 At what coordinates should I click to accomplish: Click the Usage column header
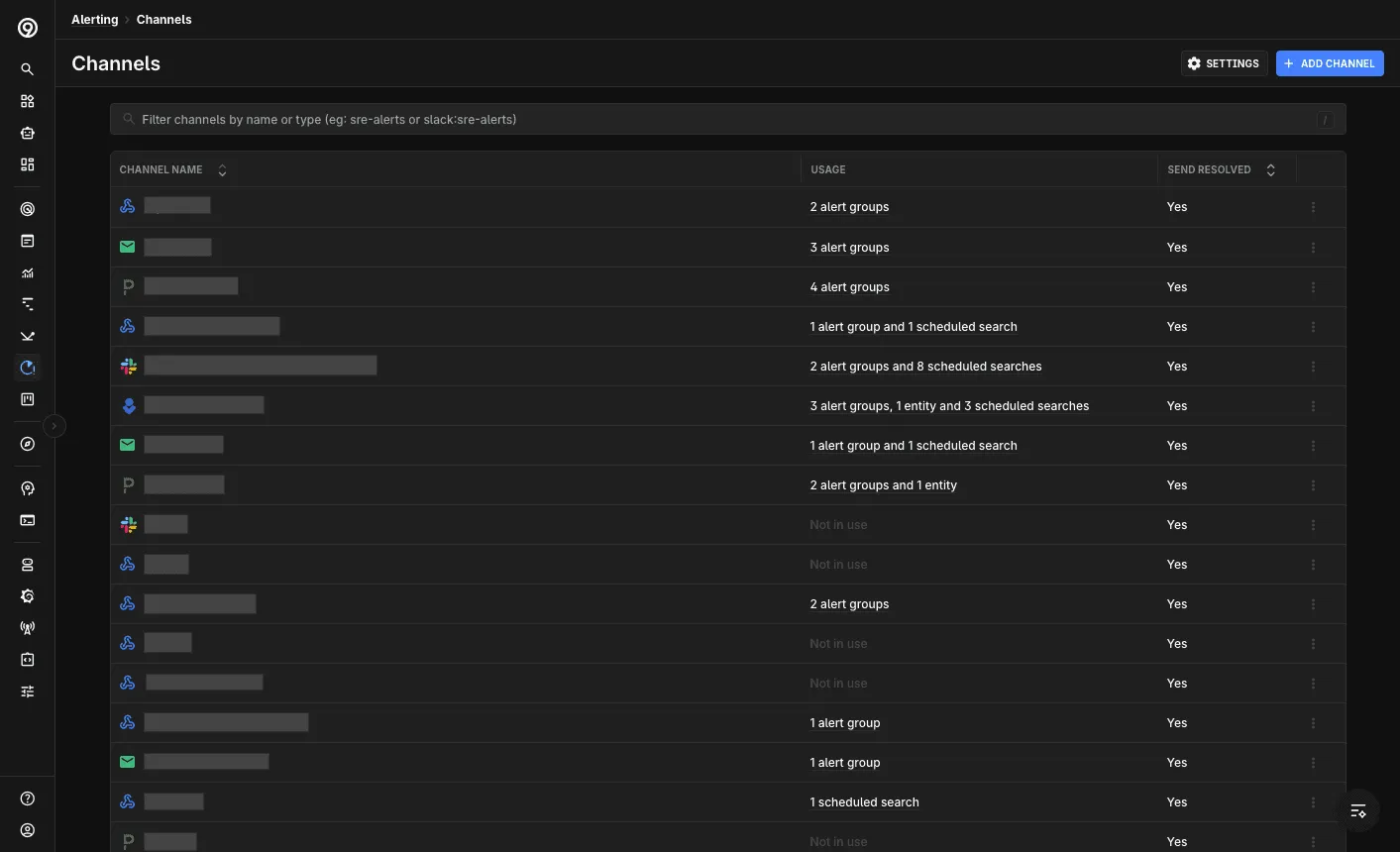tap(828, 169)
